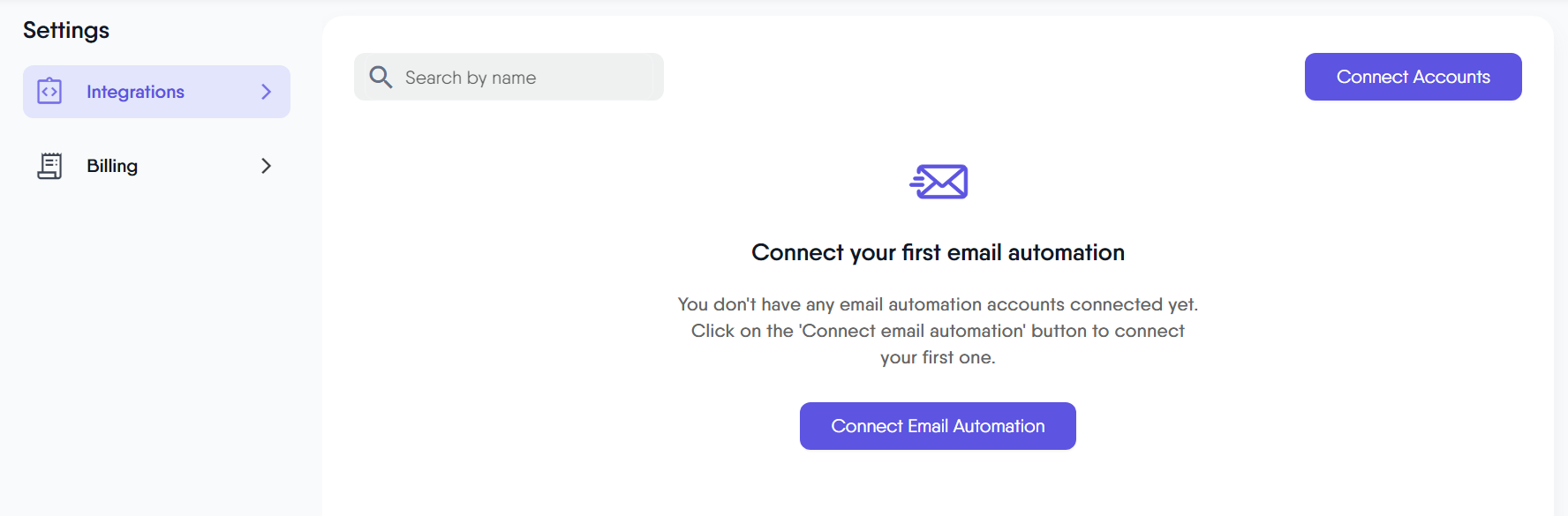The width and height of the screenshot is (1568, 516).
Task: Click the 'your first one.' text line
Action: (938, 357)
